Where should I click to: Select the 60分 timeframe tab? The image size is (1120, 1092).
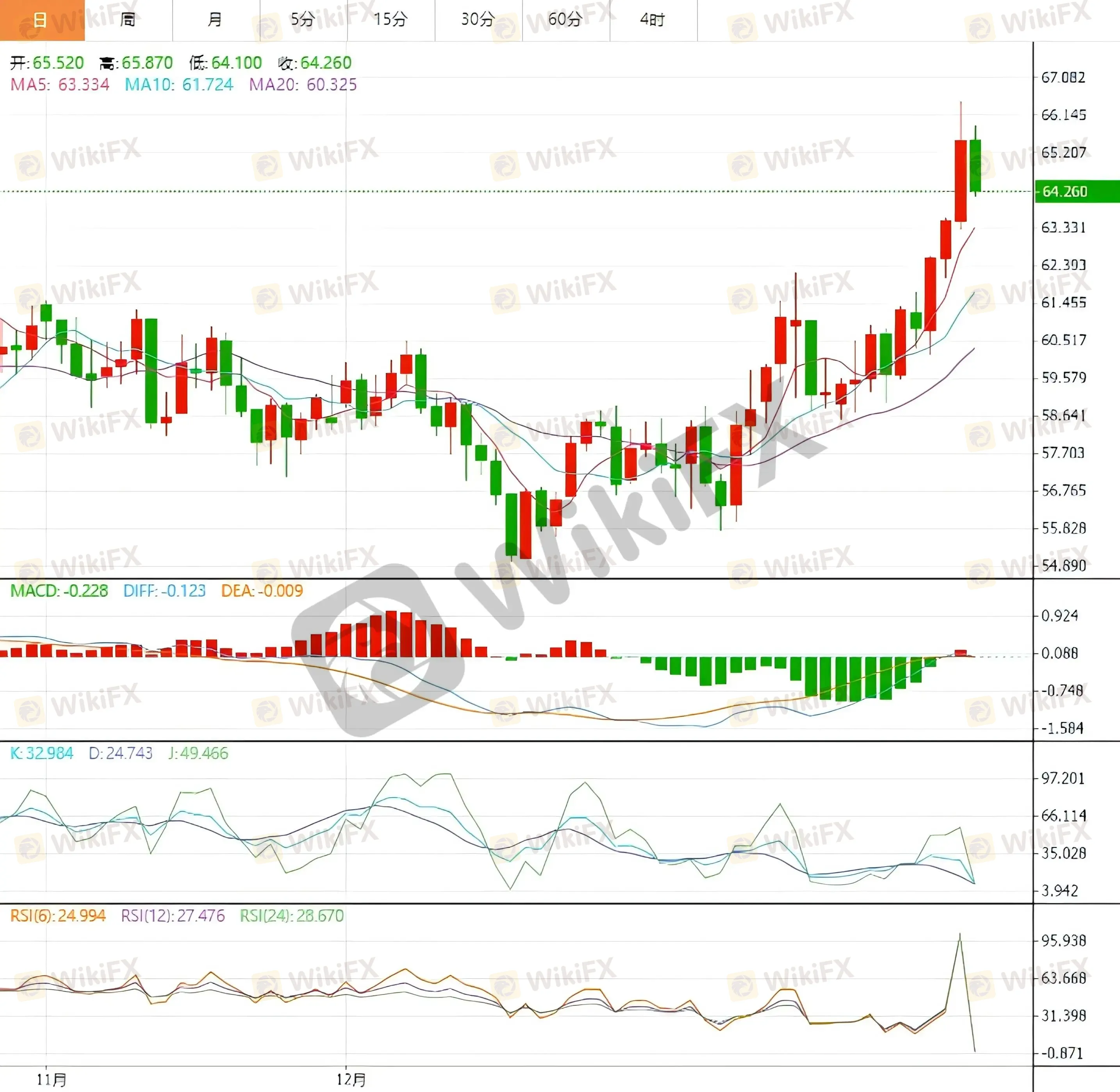click(x=565, y=20)
